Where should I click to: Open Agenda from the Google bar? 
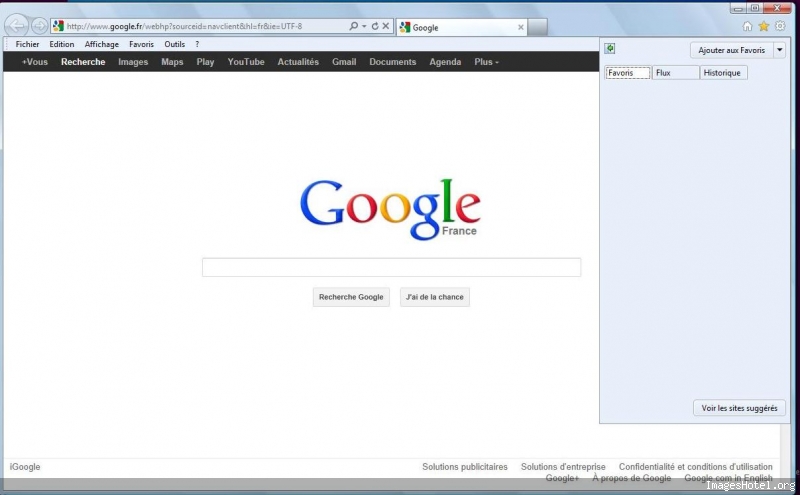click(445, 62)
